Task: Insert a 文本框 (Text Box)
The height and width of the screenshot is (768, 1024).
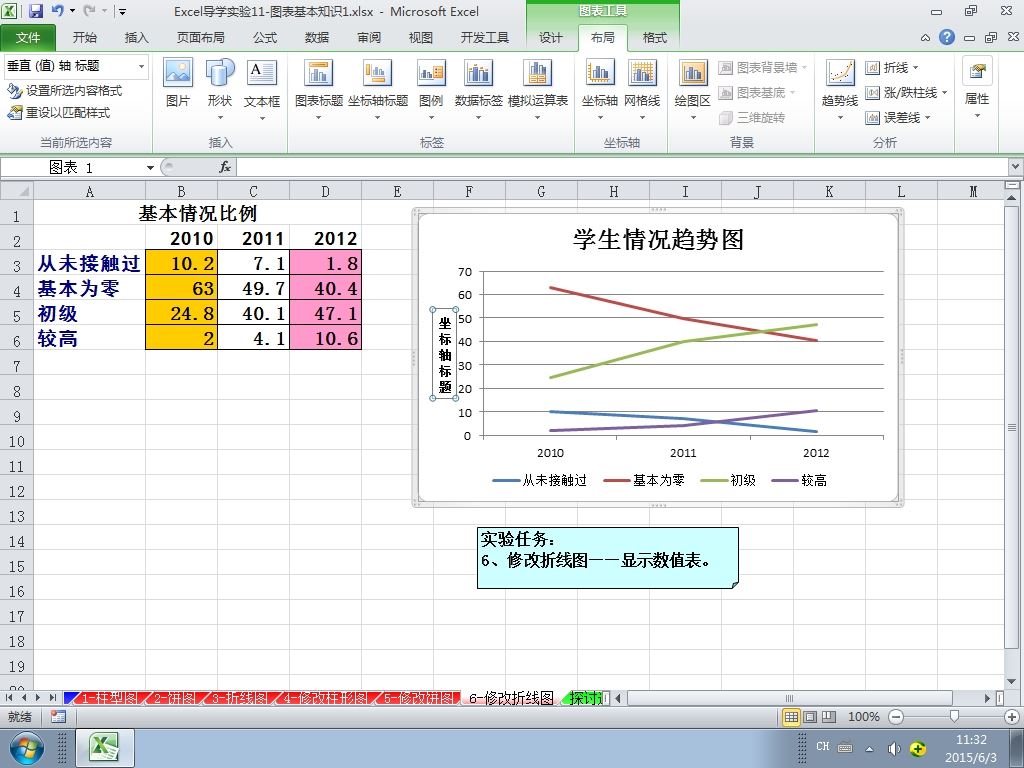Action: tap(262, 89)
